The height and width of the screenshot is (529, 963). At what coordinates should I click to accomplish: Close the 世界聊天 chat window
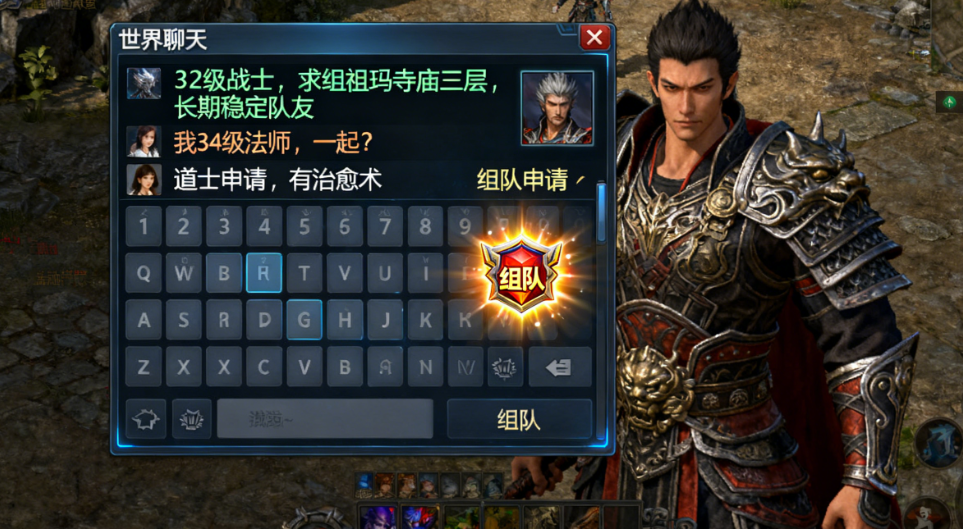(x=595, y=38)
